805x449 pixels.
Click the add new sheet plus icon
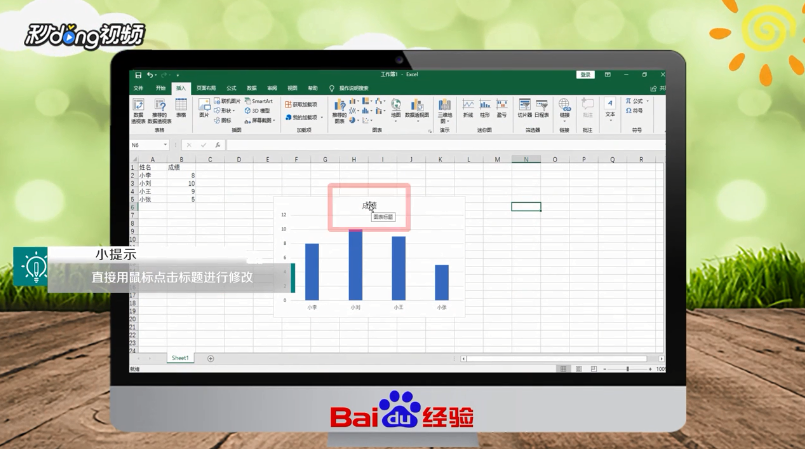[210, 358]
